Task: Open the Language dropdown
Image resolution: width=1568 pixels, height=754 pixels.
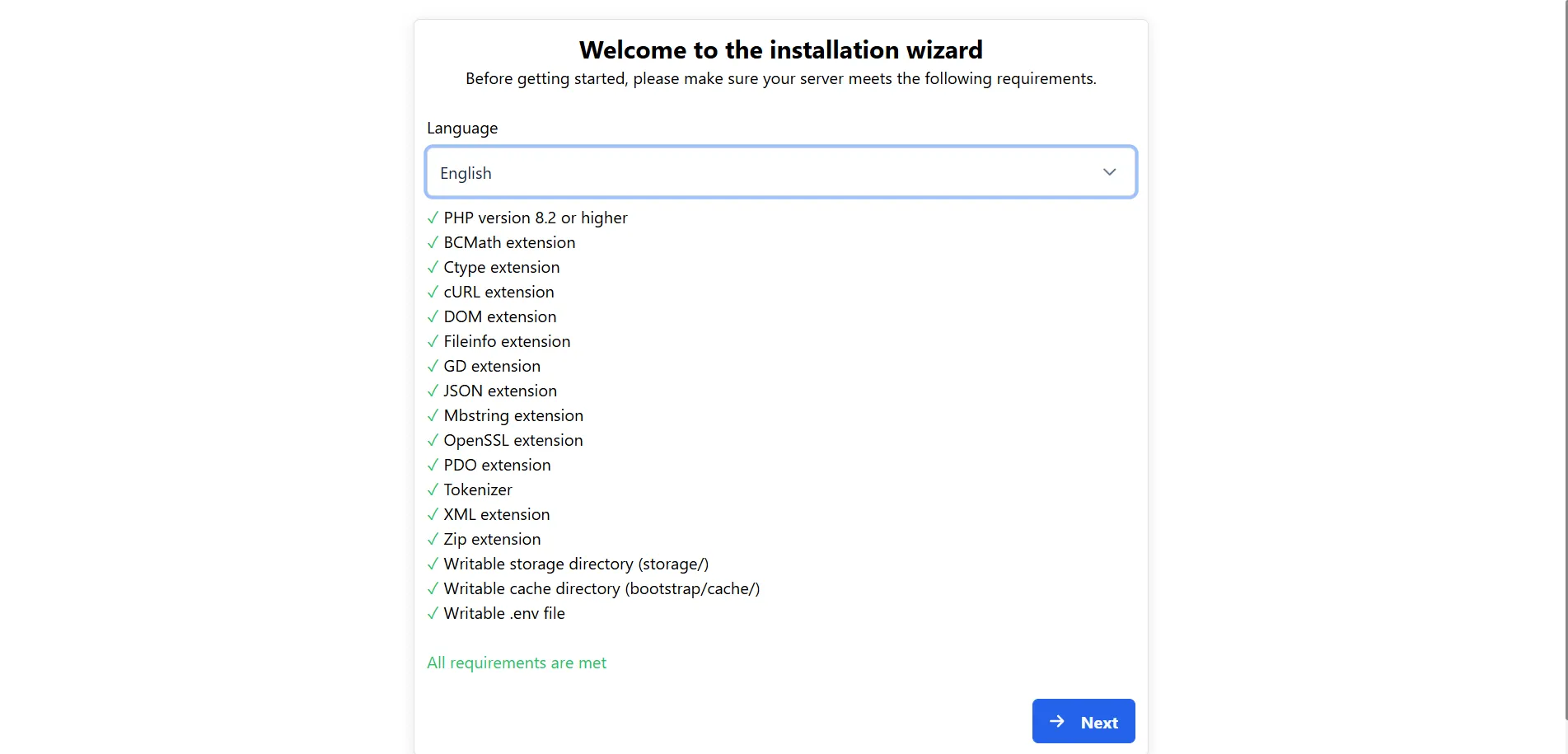Action: click(x=780, y=172)
